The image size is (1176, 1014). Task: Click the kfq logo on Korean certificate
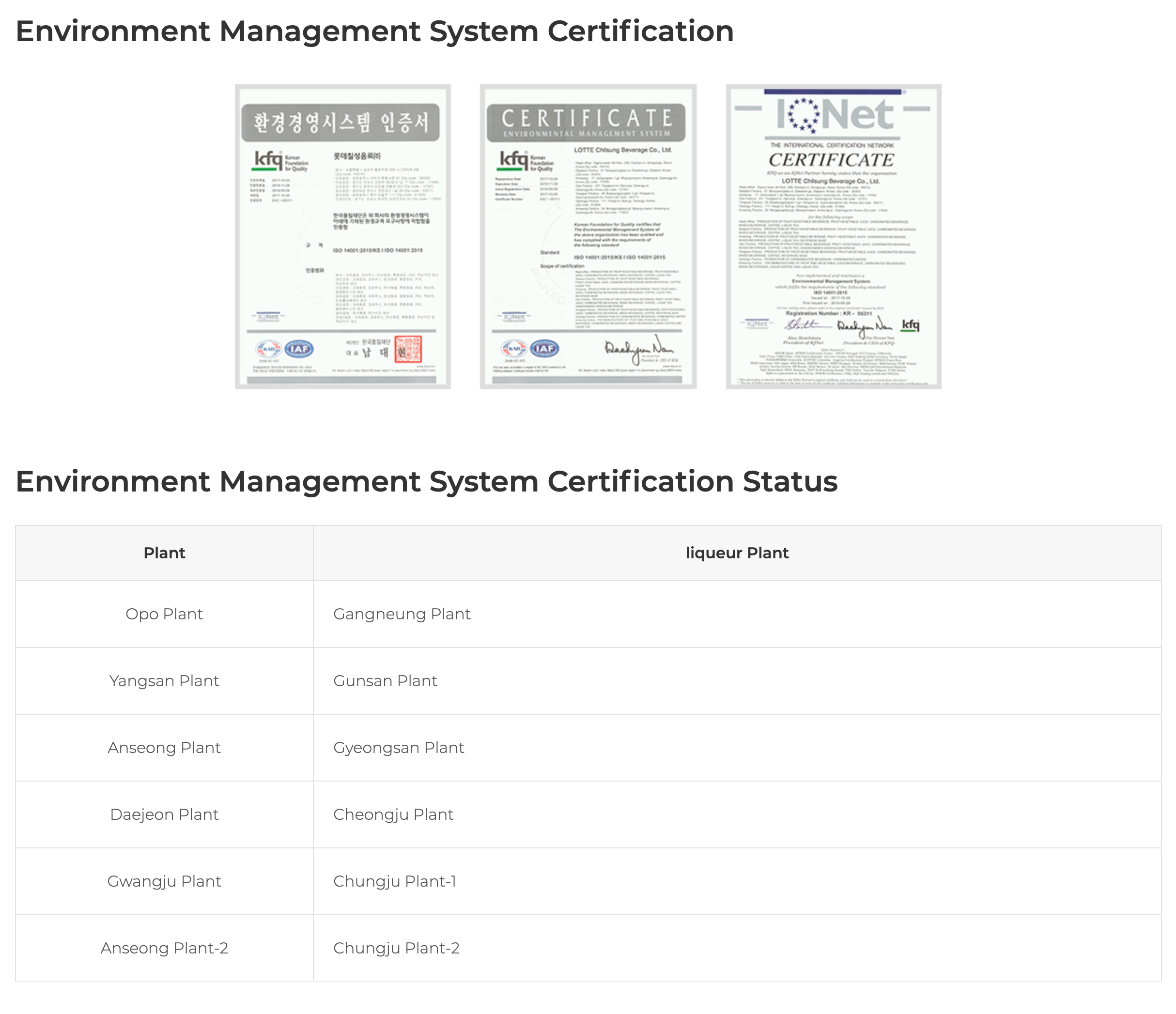(268, 161)
